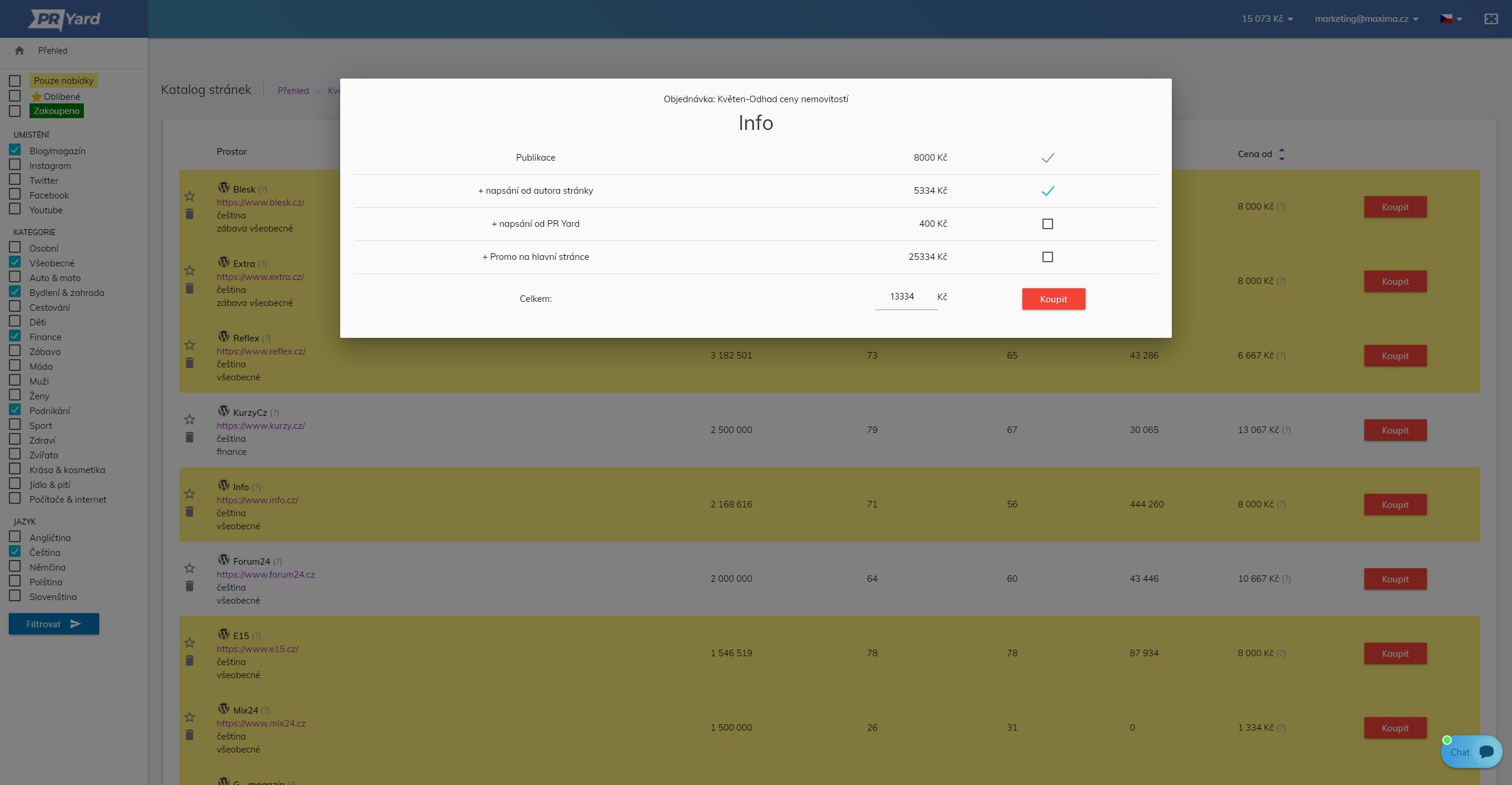1512x785 pixels.
Task: Open the marketing@maxima.cz account menu
Action: [1366, 19]
